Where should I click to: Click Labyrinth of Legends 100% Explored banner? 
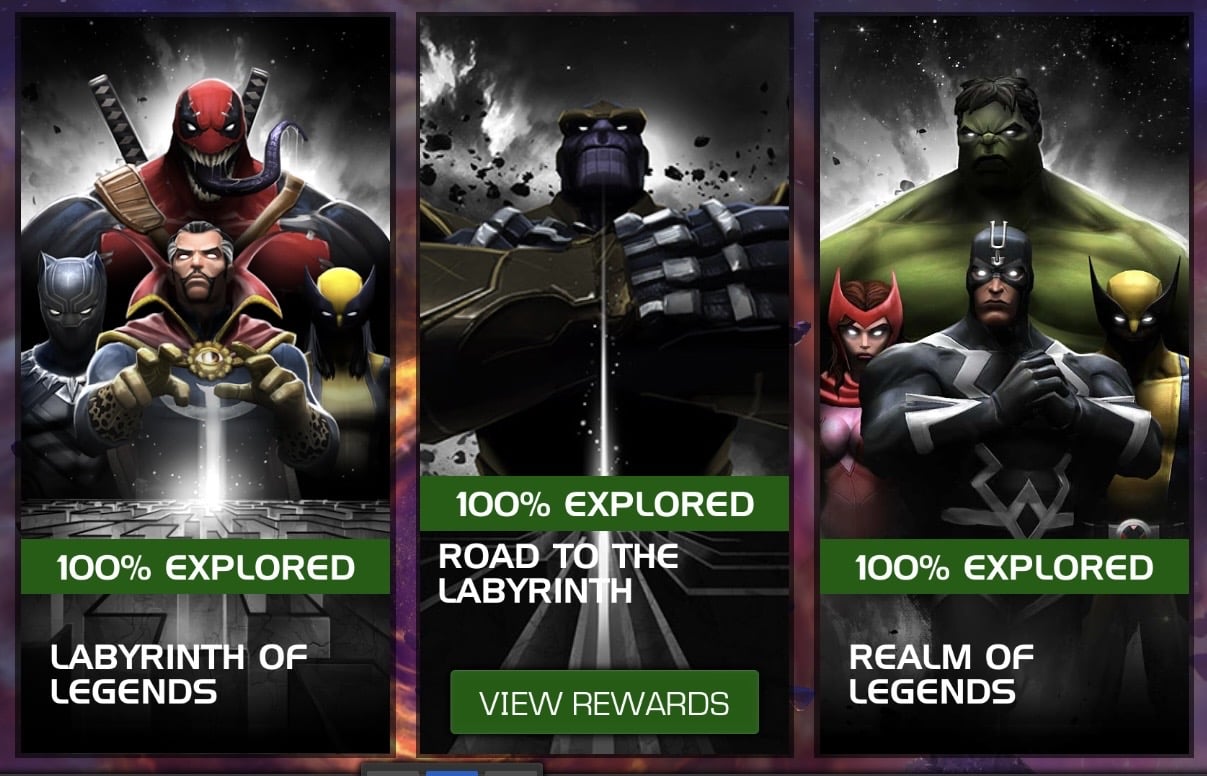[205, 567]
